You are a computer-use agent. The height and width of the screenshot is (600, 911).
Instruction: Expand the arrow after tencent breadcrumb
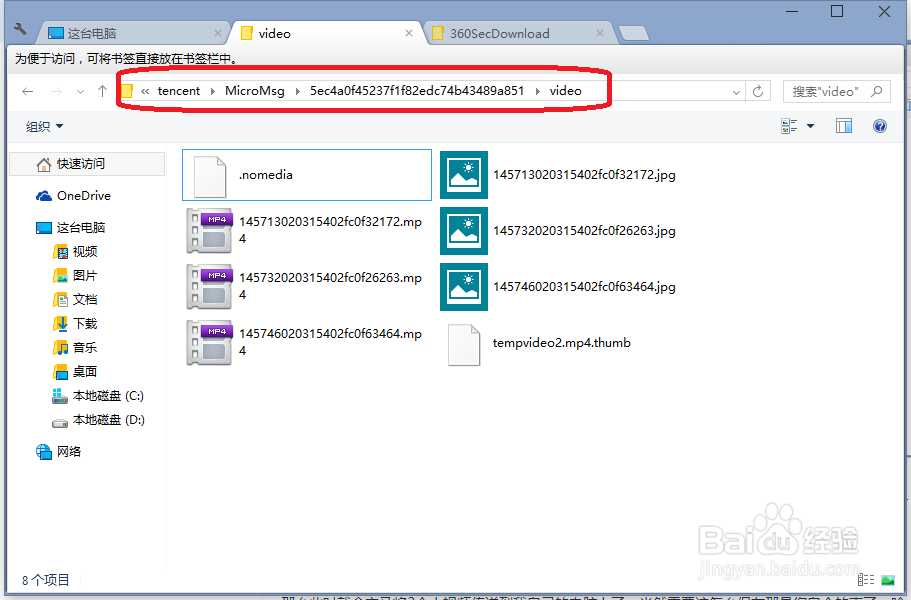click(213, 91)
